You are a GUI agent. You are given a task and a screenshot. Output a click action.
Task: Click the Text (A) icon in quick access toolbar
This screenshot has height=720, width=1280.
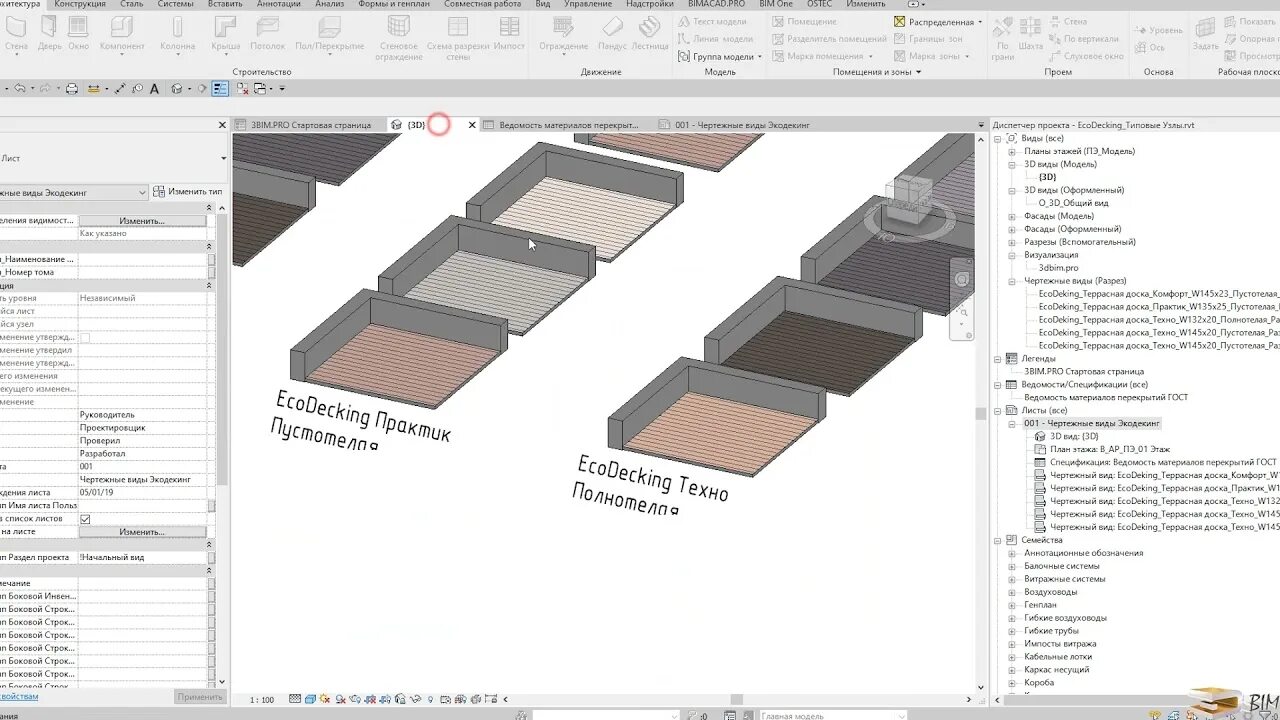155,89
